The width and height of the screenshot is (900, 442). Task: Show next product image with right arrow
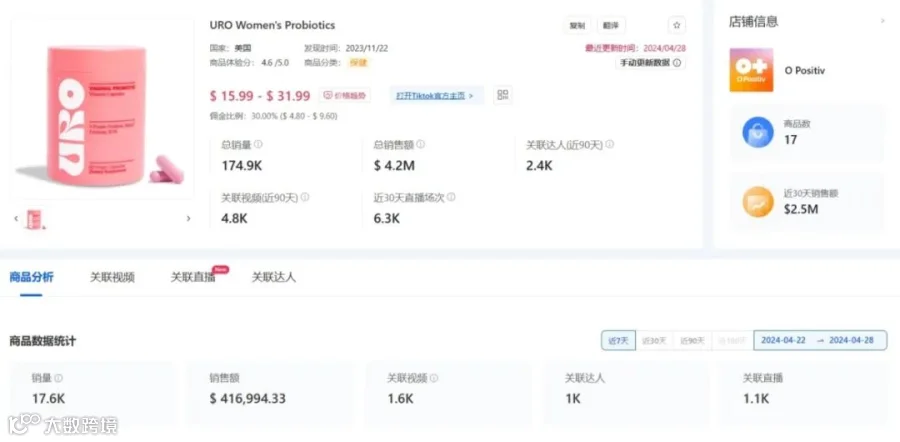(188, 218)
